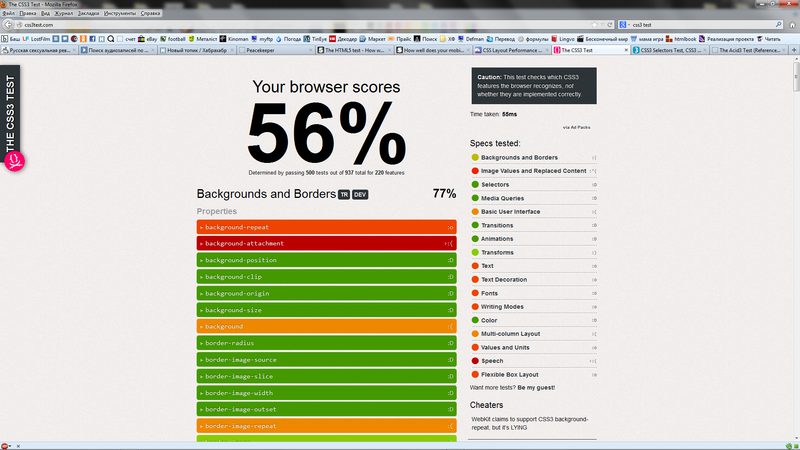Click the search magnifier in the search box
This screenshot has height=450, width=800.
[x=779, y=24]
